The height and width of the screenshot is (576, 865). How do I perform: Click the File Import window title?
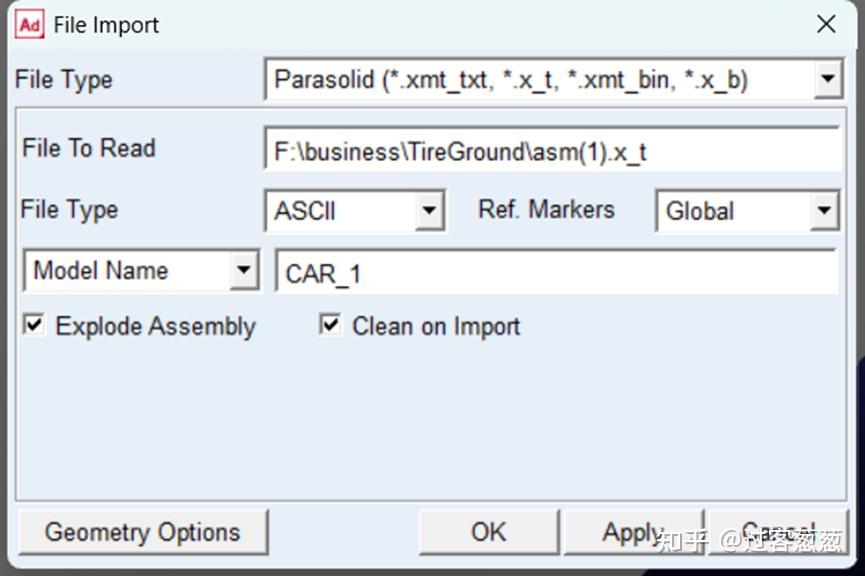coord(106,25)
